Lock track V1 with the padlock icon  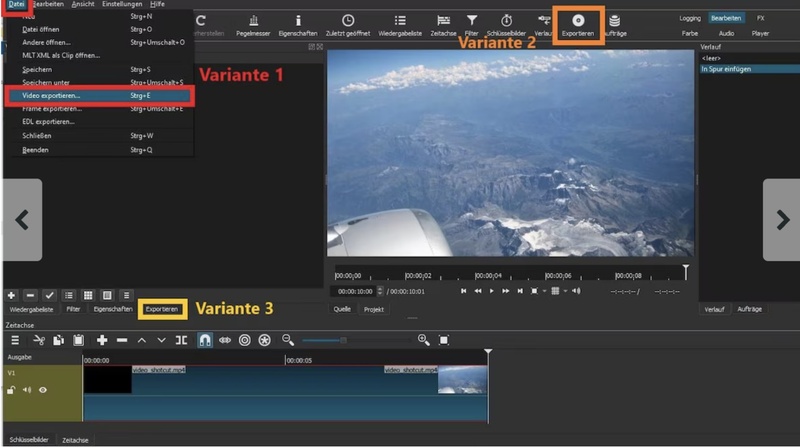pos(11,390)
